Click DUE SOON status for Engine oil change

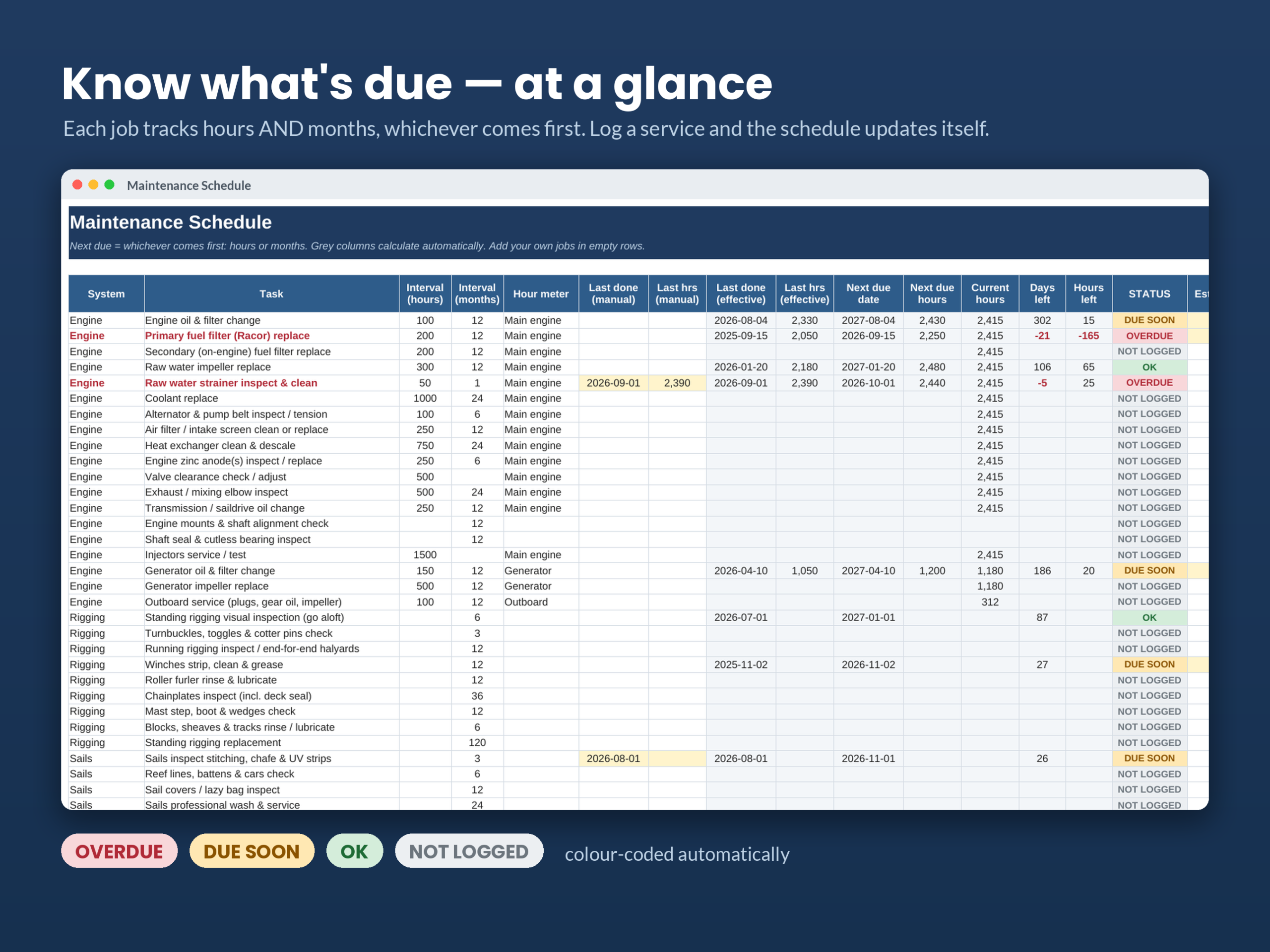coord(1149,320)
